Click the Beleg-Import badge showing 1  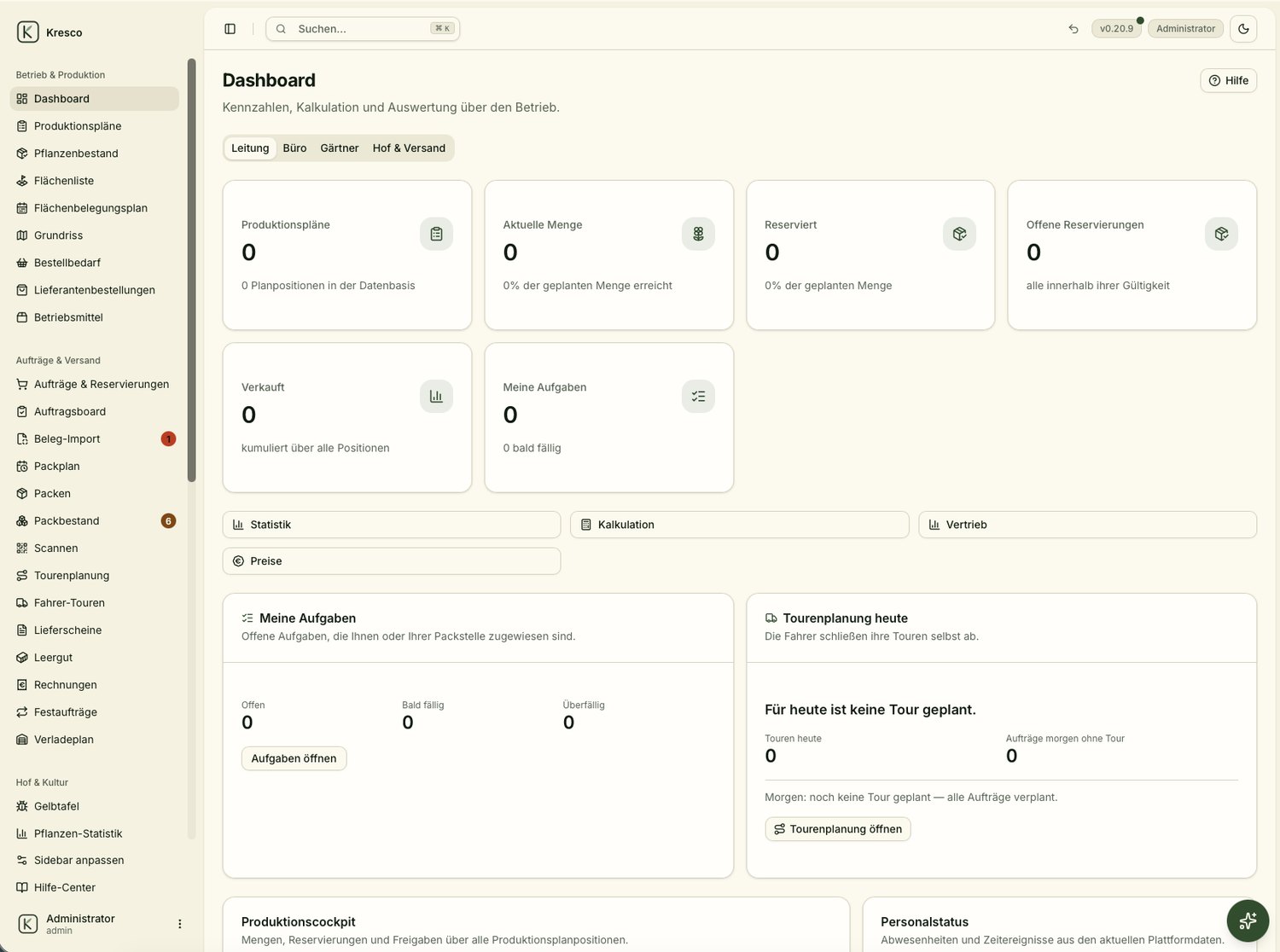[x=169, y=439]
